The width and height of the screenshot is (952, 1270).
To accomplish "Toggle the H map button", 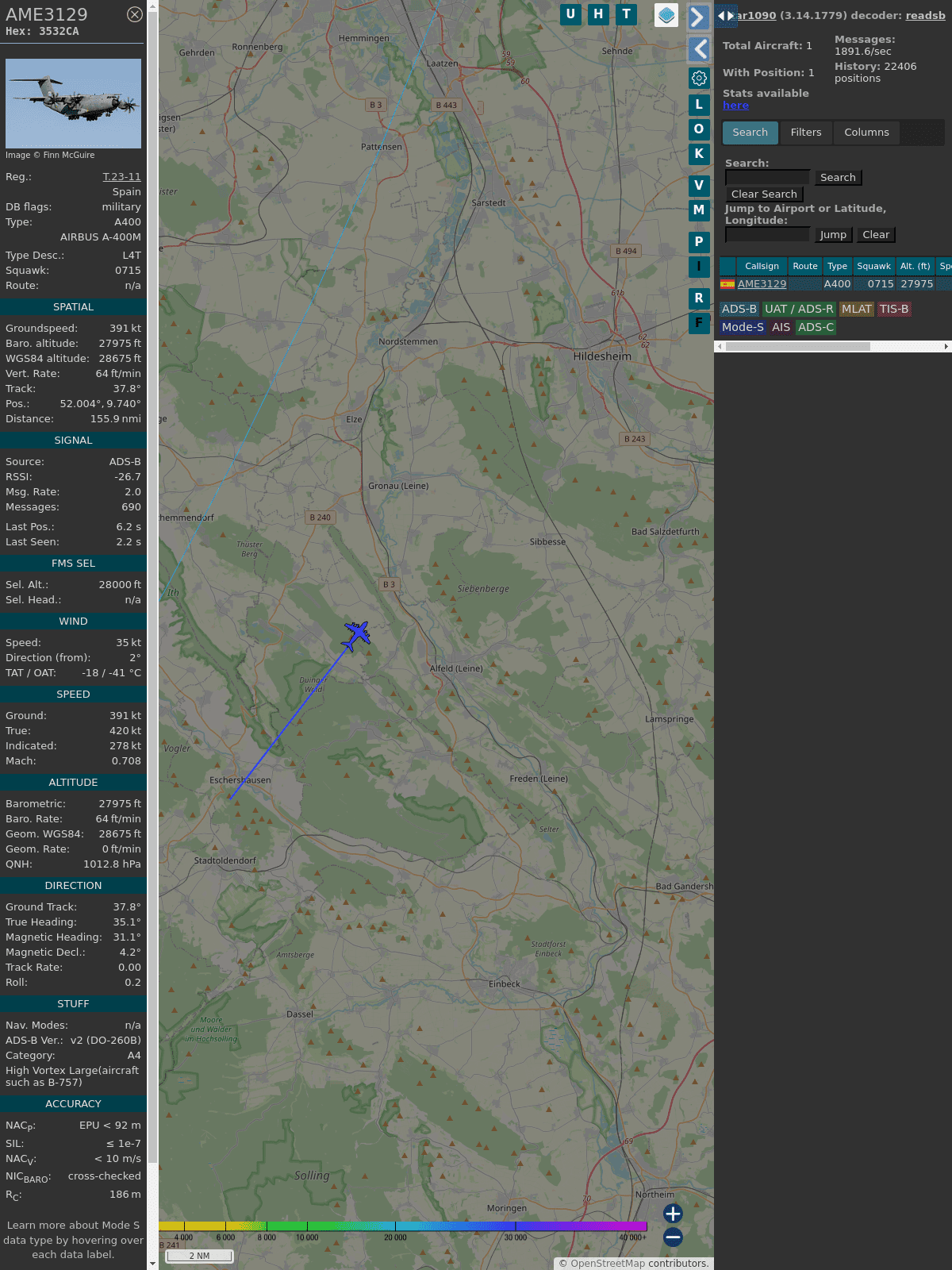I will point(598,14).
